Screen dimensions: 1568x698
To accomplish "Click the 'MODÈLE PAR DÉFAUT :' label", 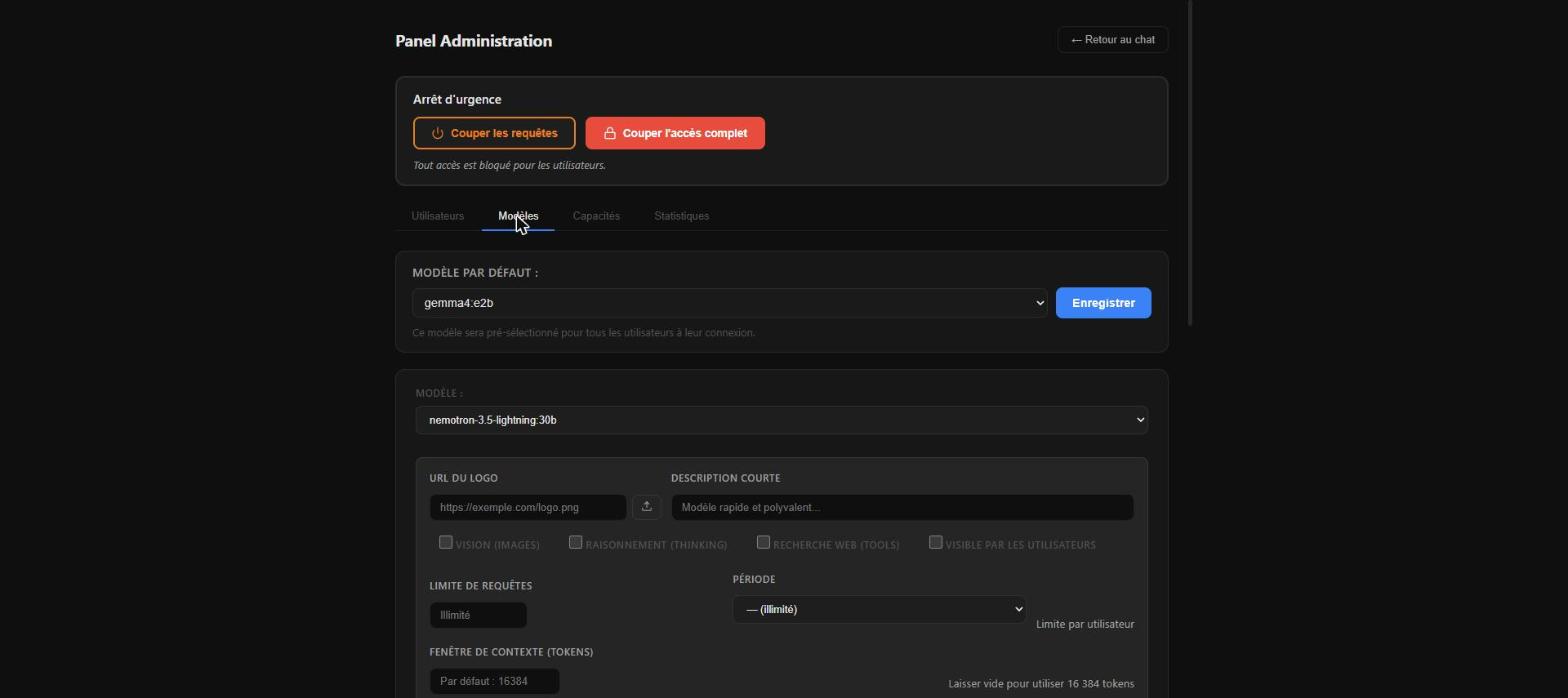I will [475, 272].
